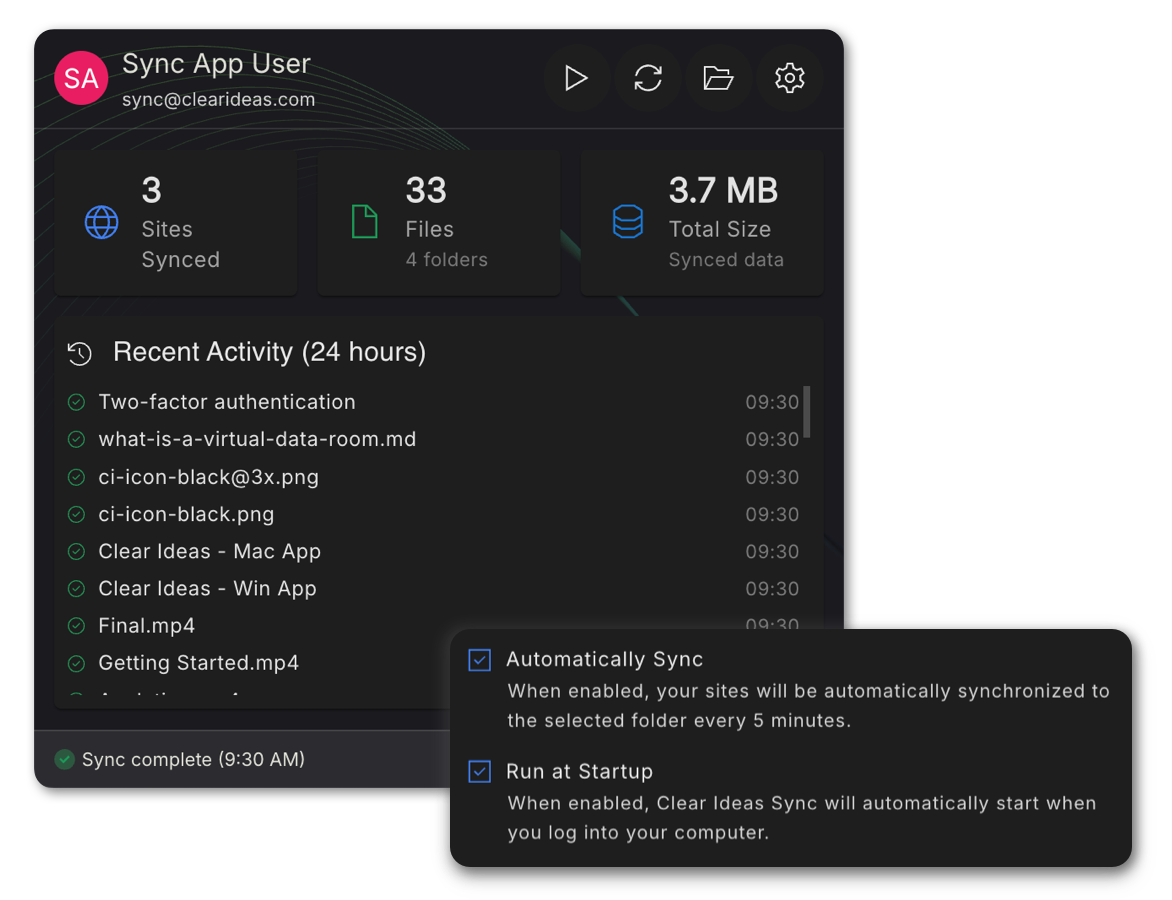Click the Recent Activity (24 hours) header
Image resolution: width=1172 pixels, height=900 pixels.
(268, 352)
